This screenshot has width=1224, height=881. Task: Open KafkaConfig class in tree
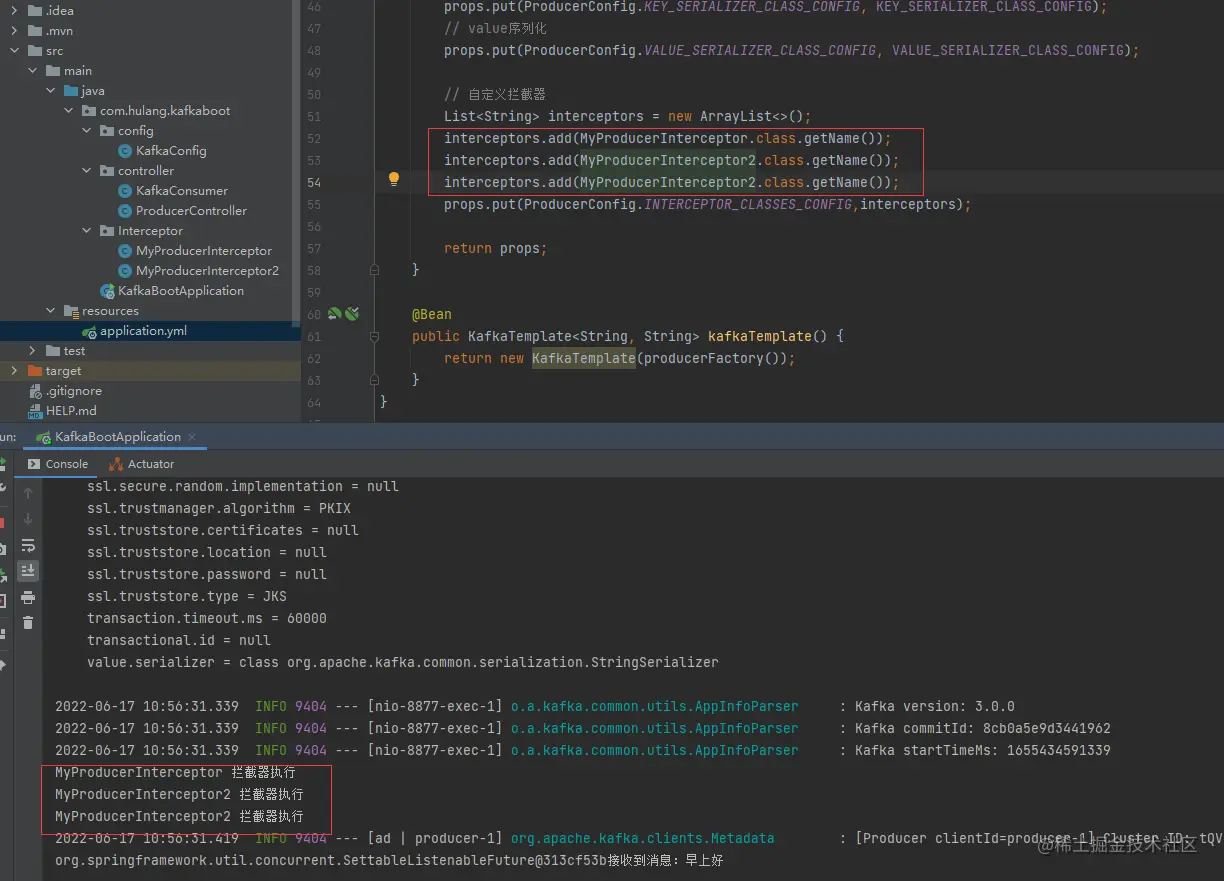click(x=171, y=151)
